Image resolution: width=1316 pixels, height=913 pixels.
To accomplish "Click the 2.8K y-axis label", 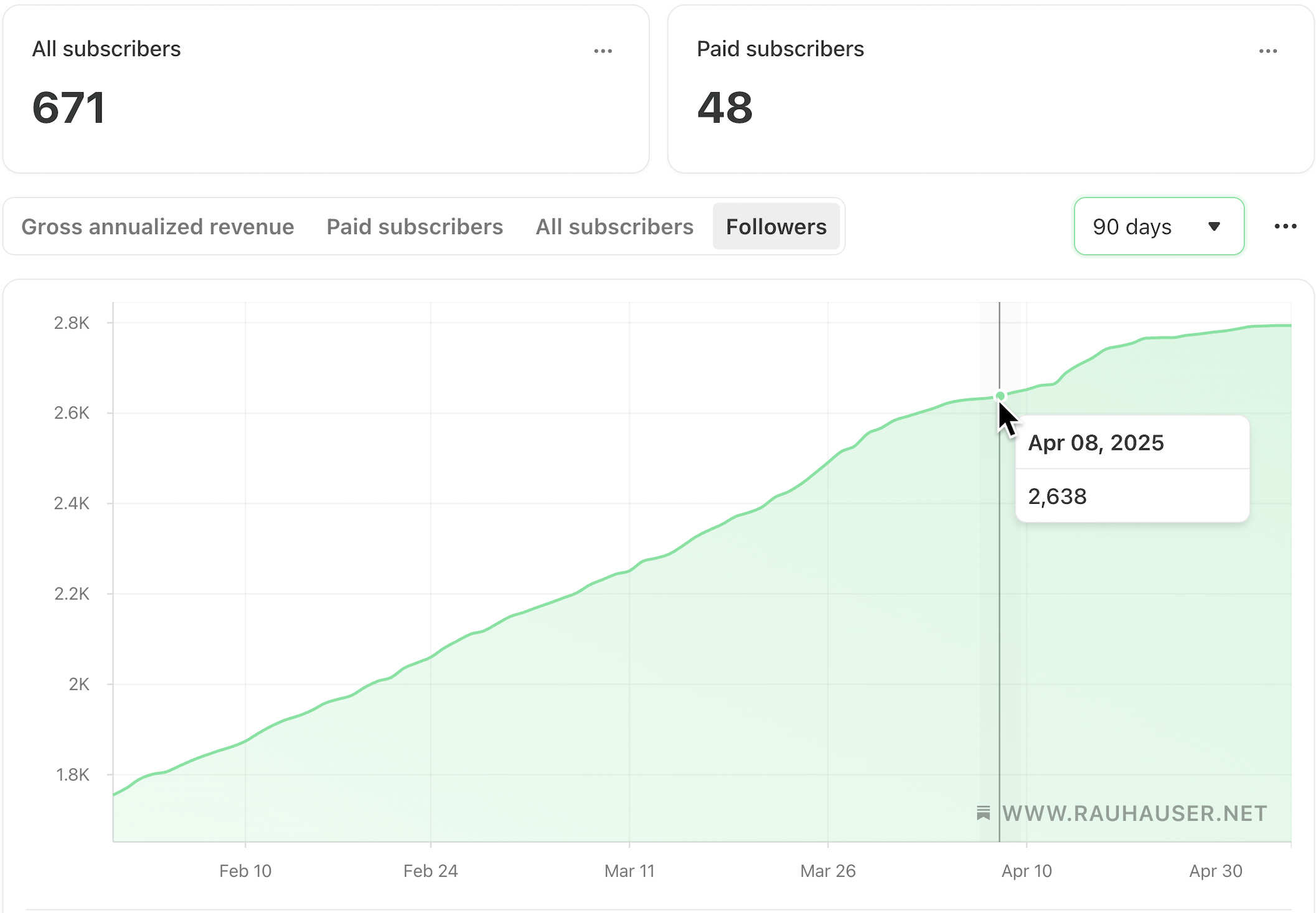I will coord(72,323).
